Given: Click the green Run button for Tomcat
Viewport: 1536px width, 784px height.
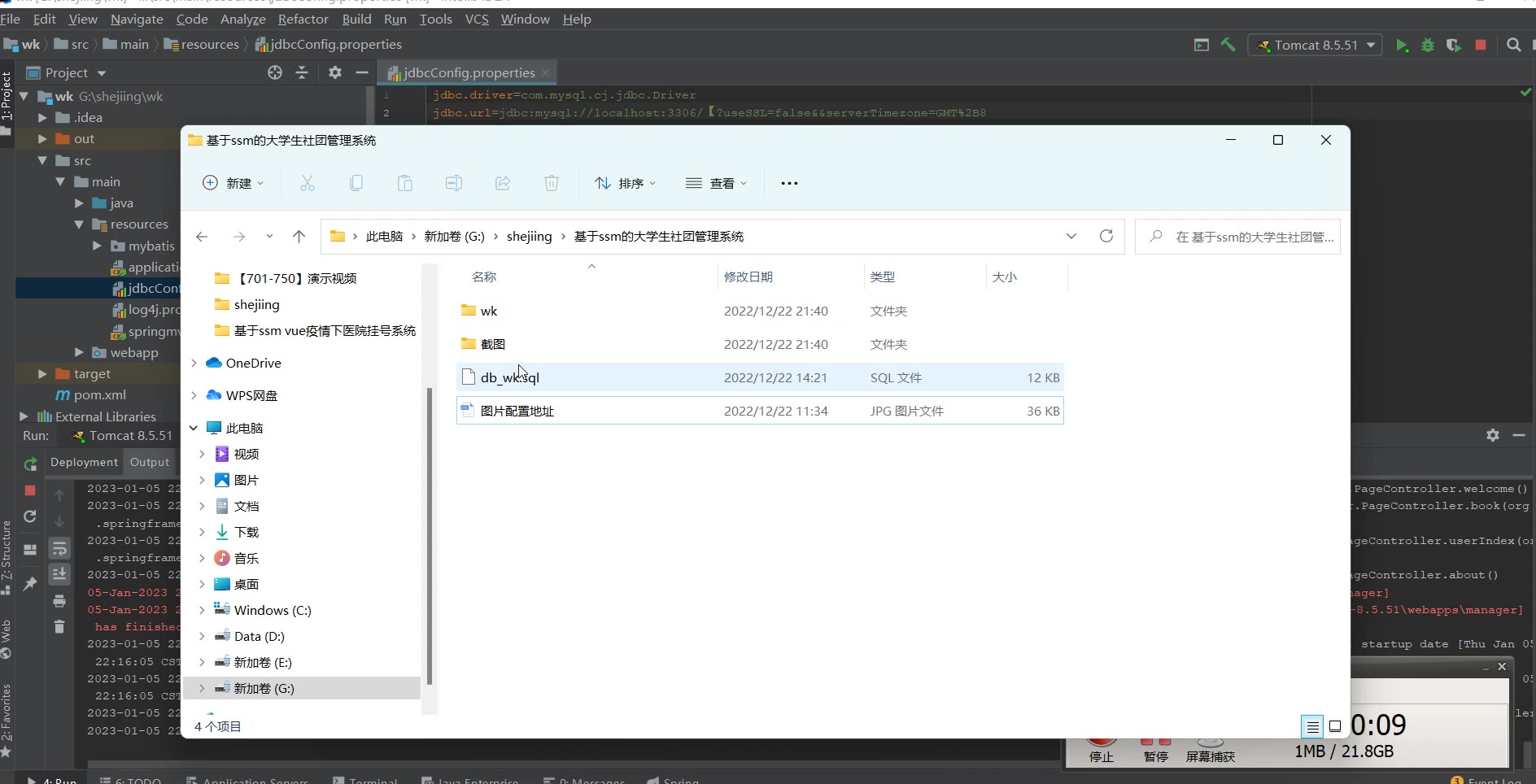Looking at the screenshot, I should tap(1401, 46).
